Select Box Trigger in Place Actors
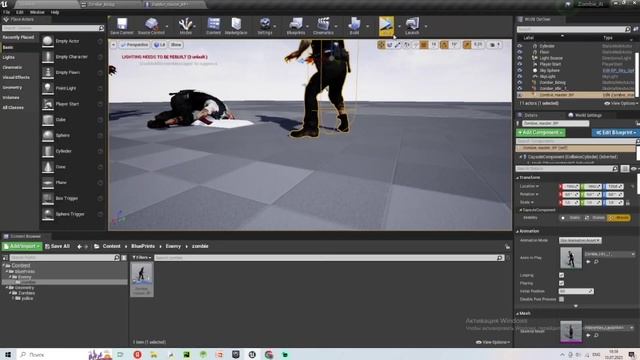 pyautogui.click(x=73, y=198)
